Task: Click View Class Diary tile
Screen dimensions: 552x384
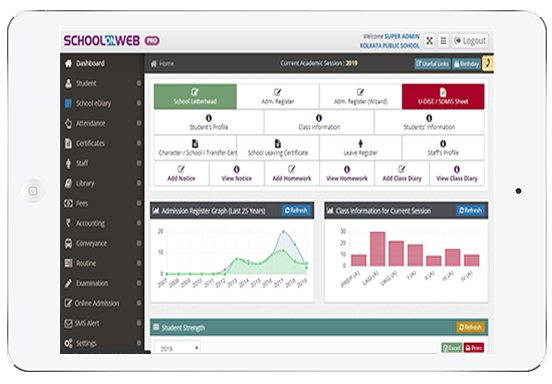Action: (x=457, y=174)
